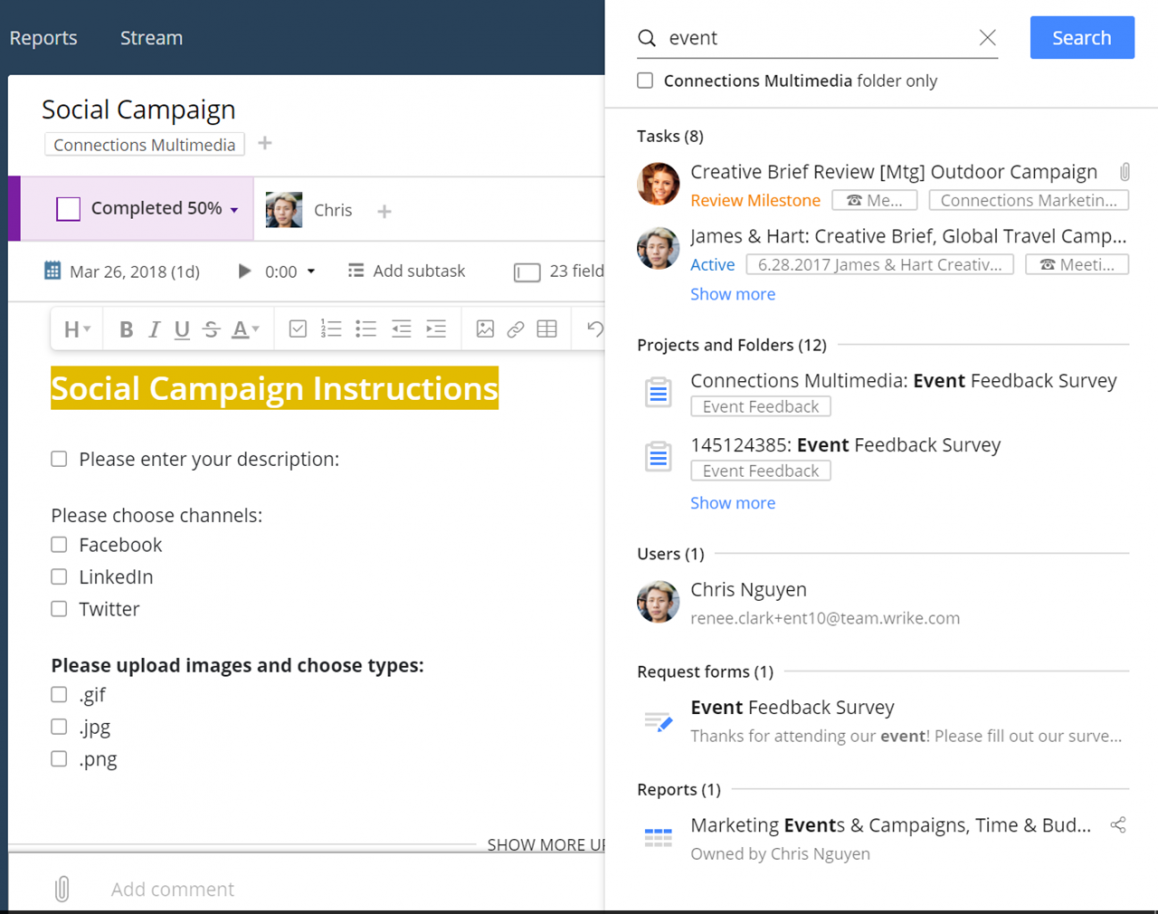
Task: Decrease the indent of the text
Action: coord(401,329)
